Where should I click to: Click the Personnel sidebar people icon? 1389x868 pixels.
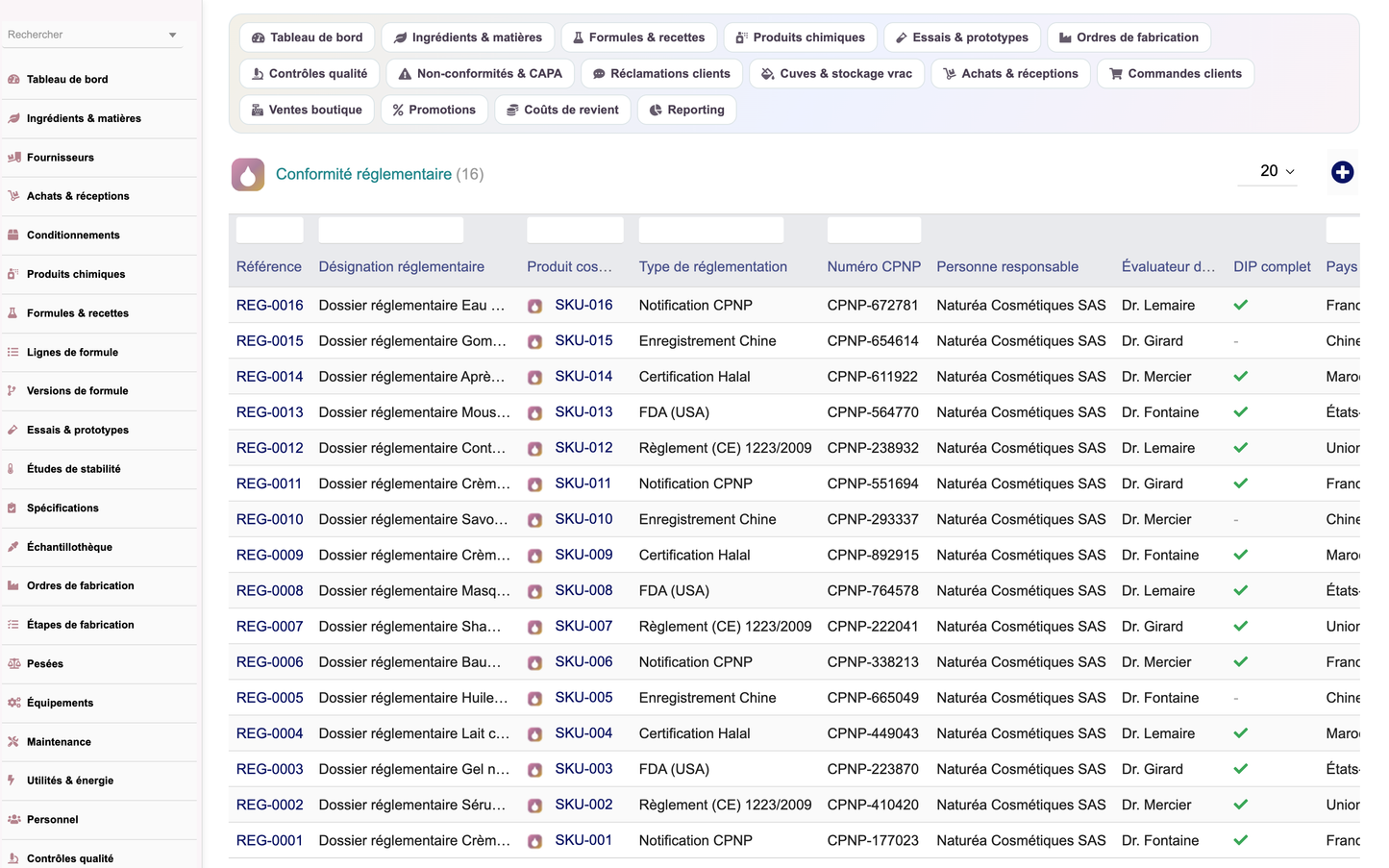(x=13, y=820)
